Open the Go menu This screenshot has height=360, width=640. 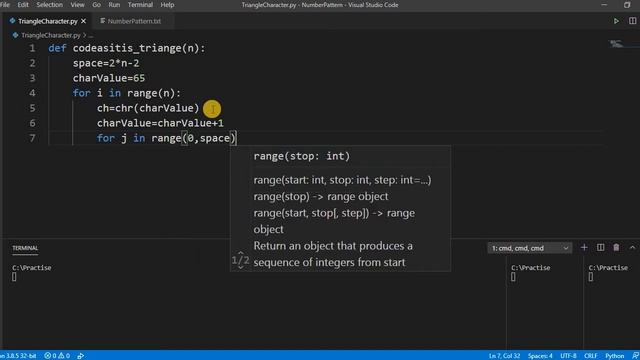point(96,5)
